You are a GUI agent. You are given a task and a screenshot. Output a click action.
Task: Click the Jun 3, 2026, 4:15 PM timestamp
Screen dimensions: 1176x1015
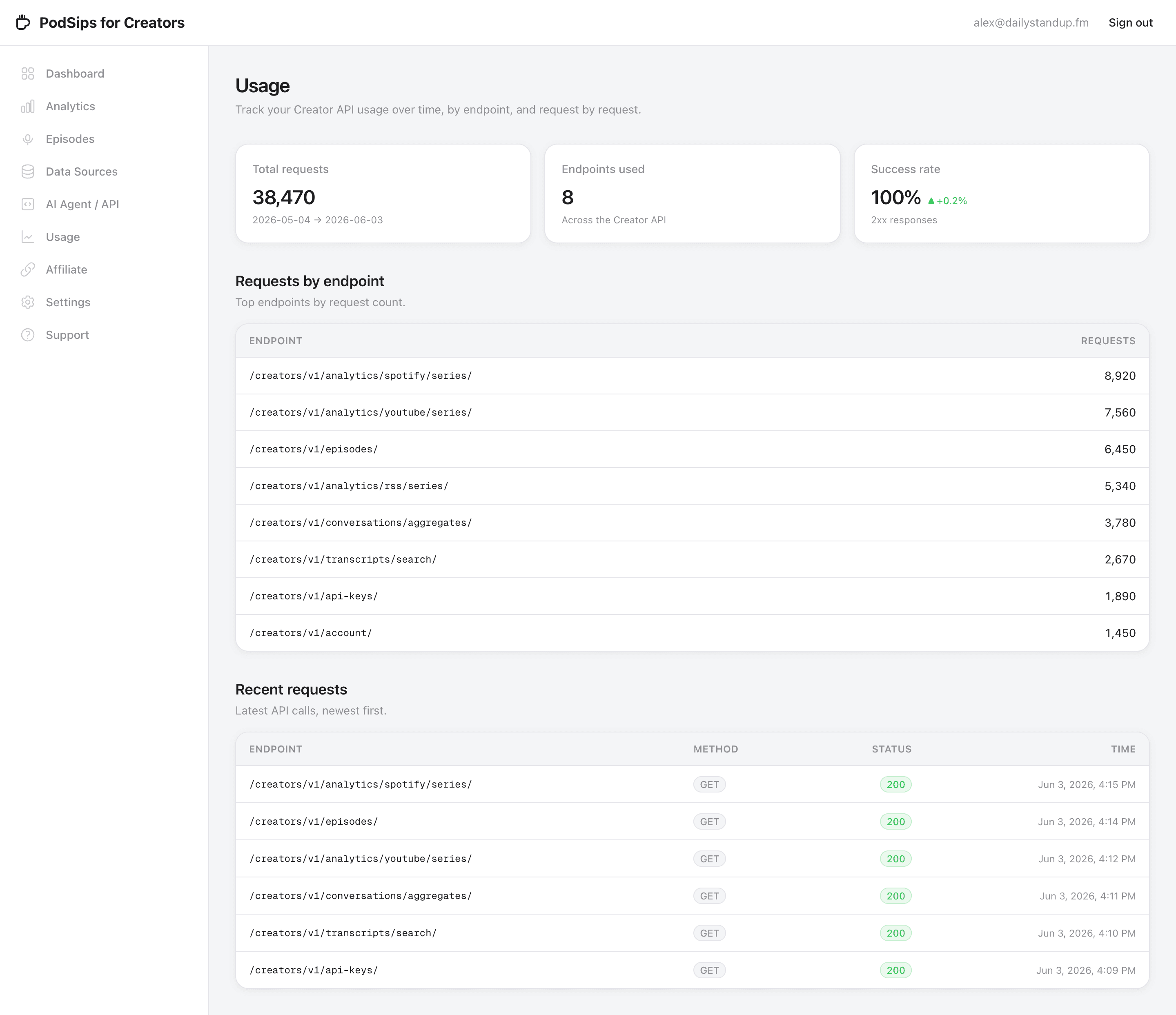[1087, 785]
